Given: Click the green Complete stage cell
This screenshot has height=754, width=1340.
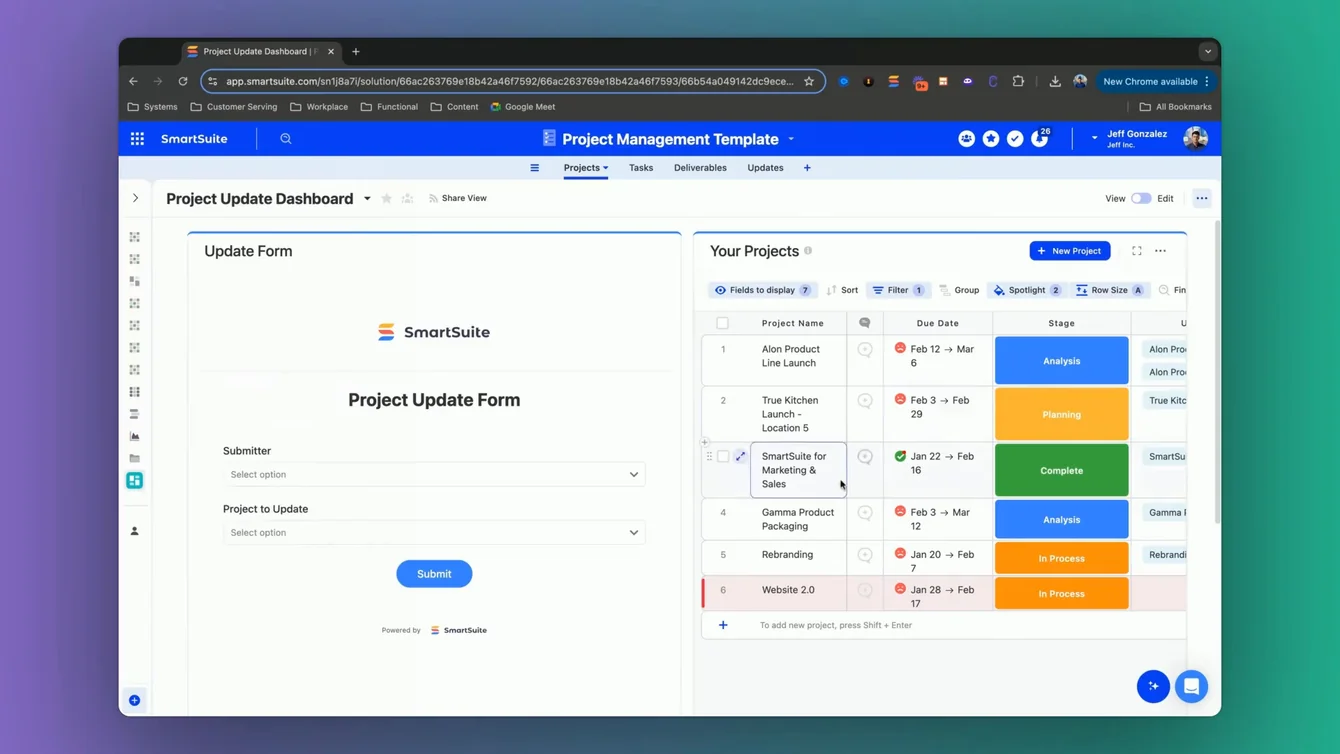Looking at the screenshot, I should pos(1061,470).
